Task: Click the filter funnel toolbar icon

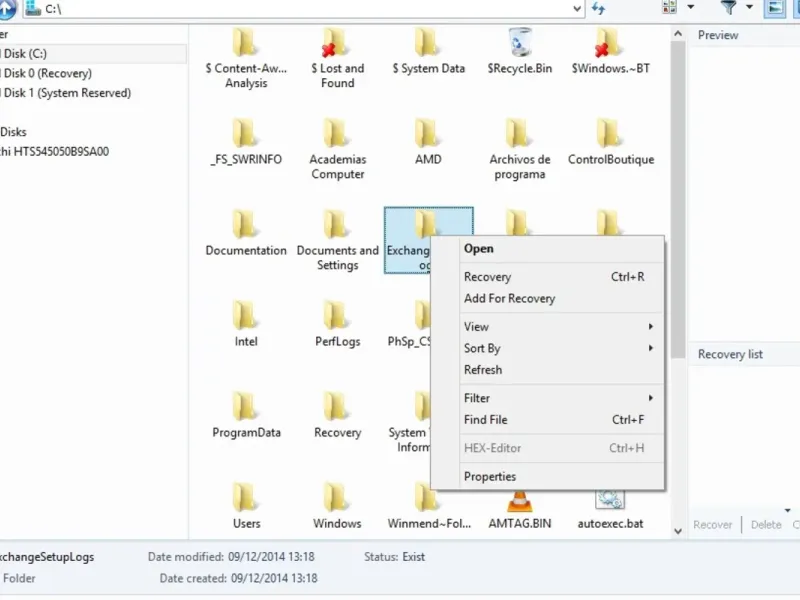Action: (729, 7)
